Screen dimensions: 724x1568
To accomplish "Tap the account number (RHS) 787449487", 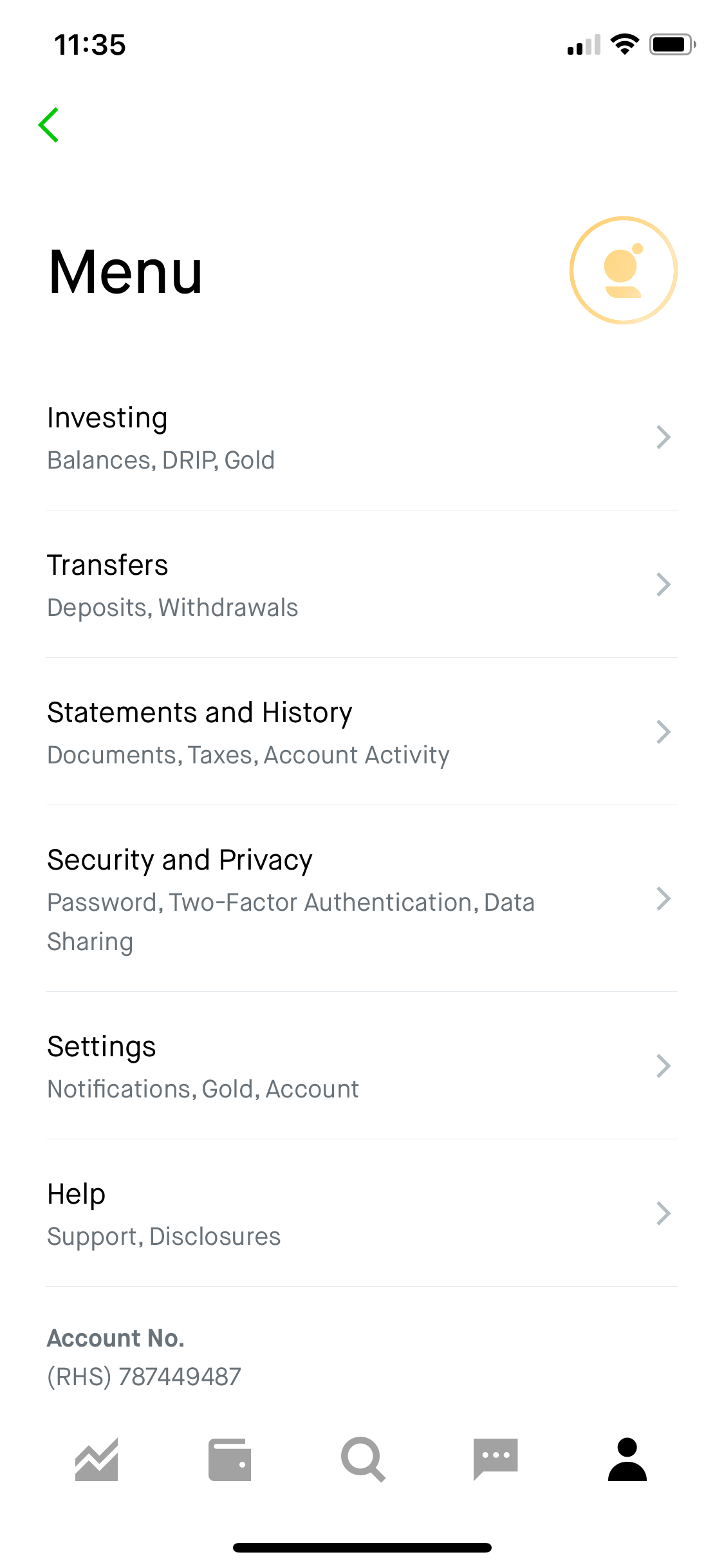I will tap(144, 1377).
